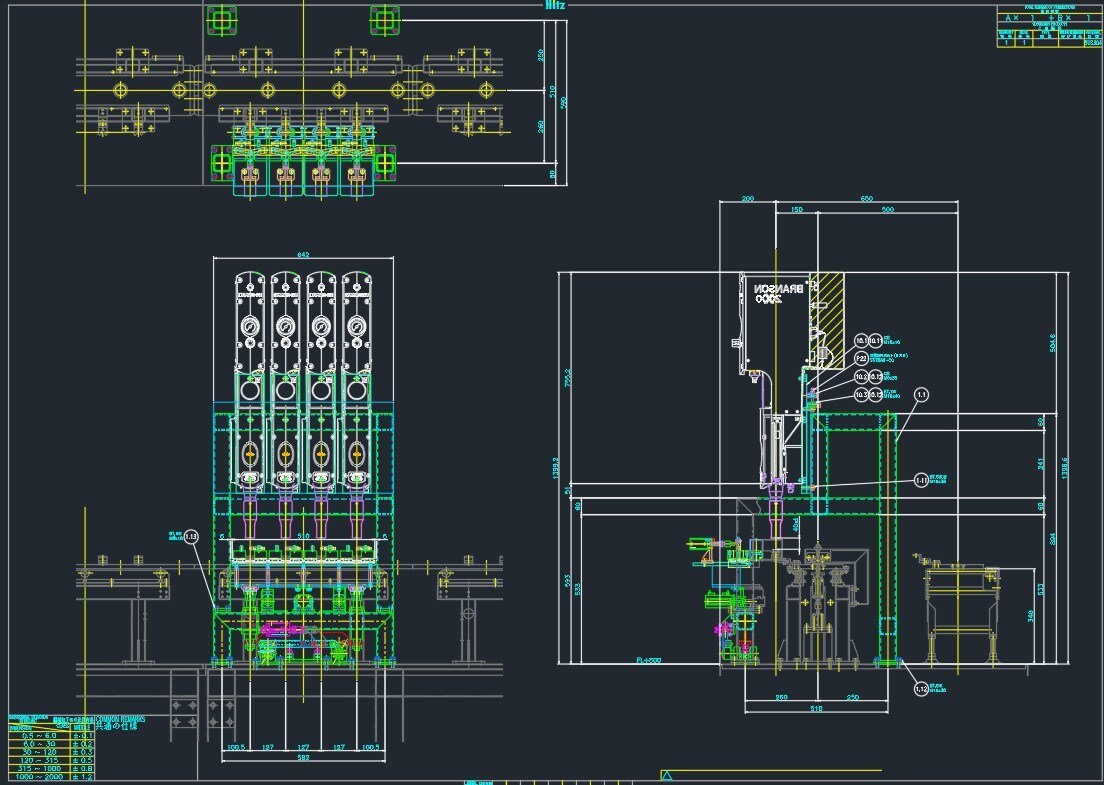Click the revision triangle symbol at bottom
Image resolution: width=1104 pixels, height=785 pixels.
tap(666, 776)
